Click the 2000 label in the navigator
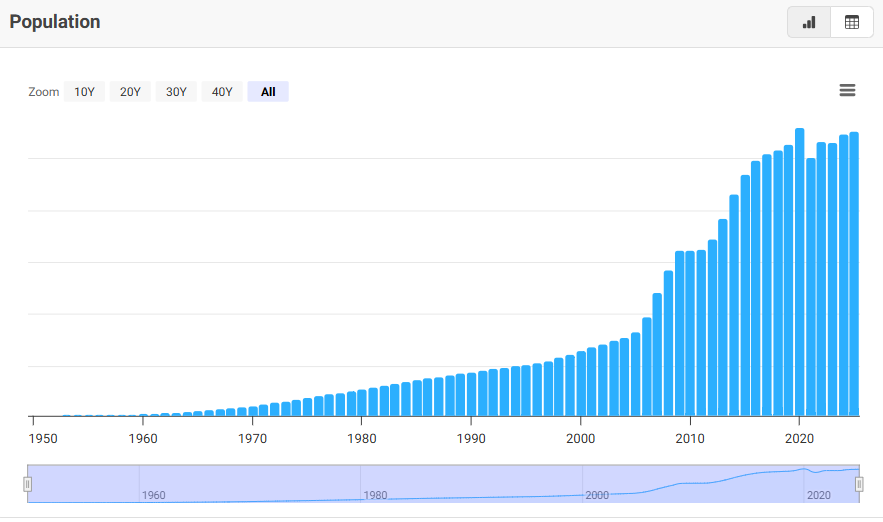883x522 pixels. (x=597, y=495)
